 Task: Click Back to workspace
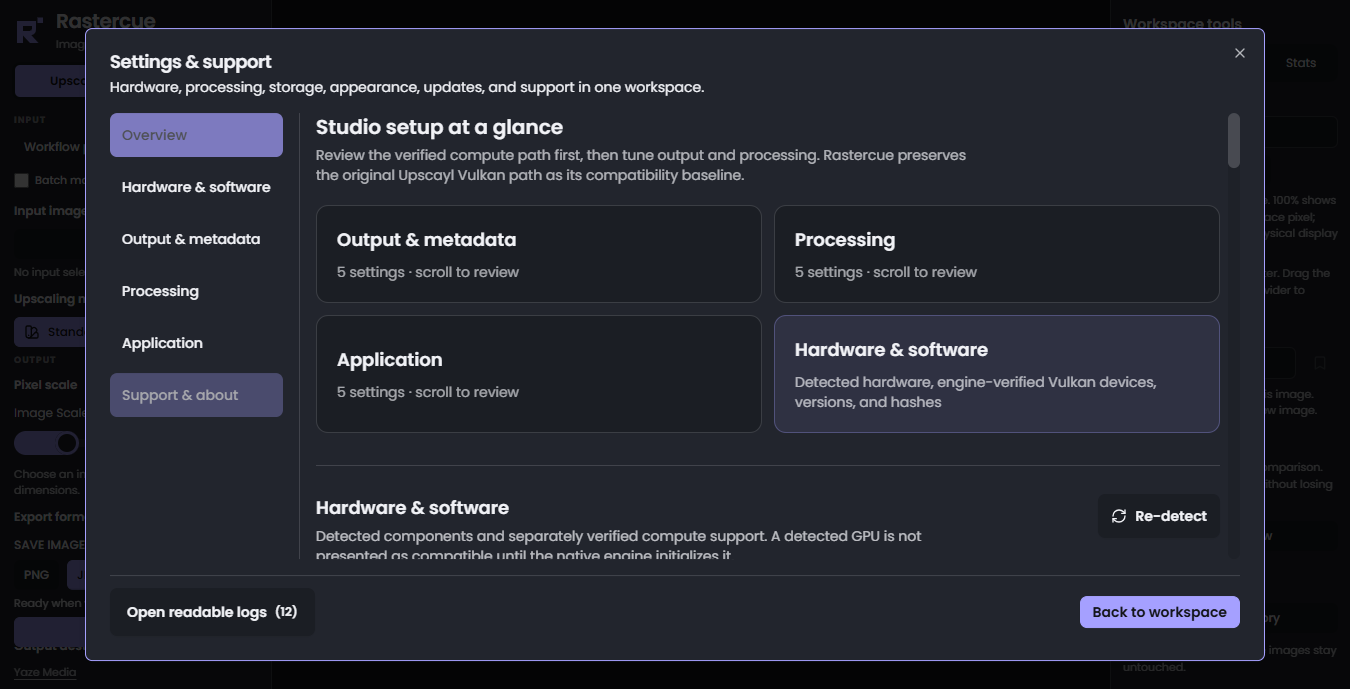tap(1159, 612)
